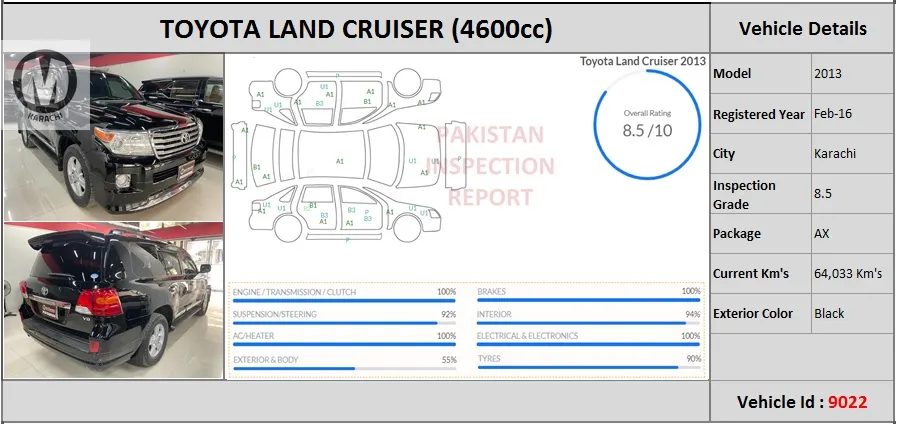
Task: Click the 'AC/HEATER' label
Action: (x=253, y=336)
